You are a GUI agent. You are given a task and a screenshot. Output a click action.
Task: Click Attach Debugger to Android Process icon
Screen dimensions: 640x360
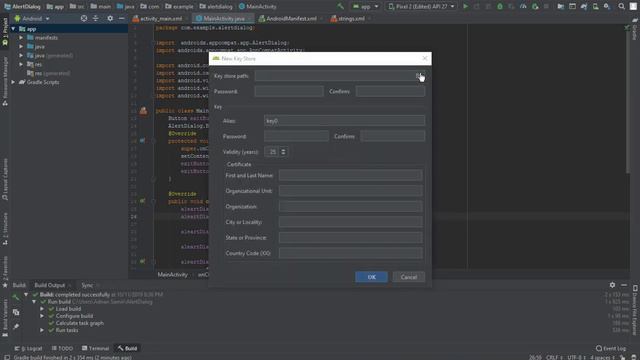click(535, 7)
